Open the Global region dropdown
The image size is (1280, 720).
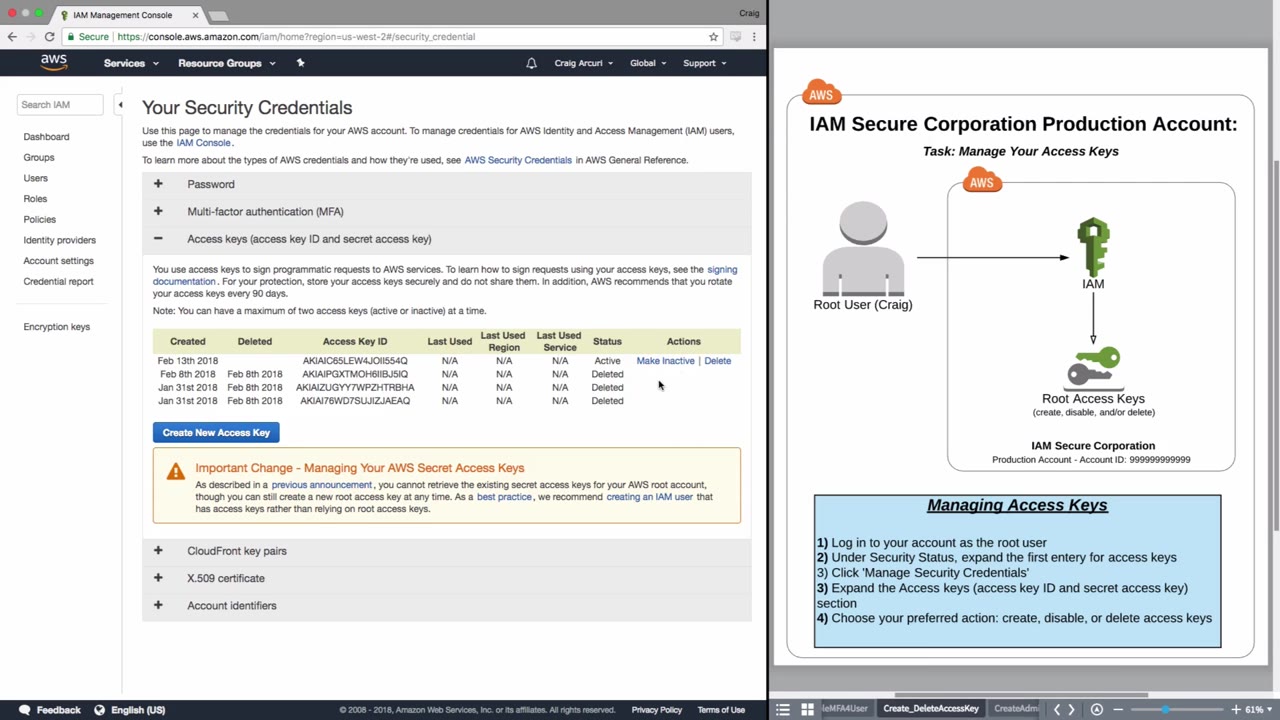649,63
